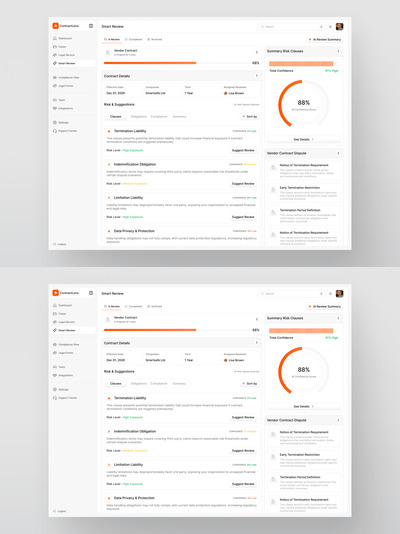400x534 pixels.
Task: Open the Summary Risk Clauses more-options menu, top mockup
Action: [x=338, y=51]
